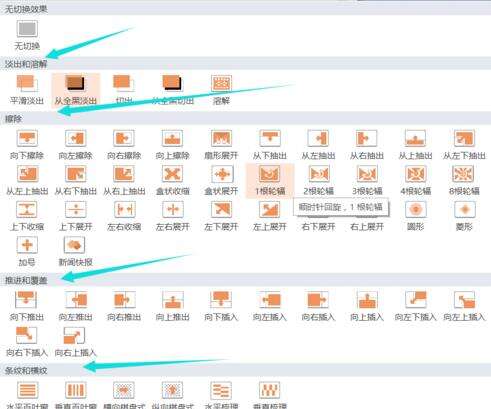This screenshot has height=409, width=491.
Task: Choose the 从右抽出 transition
Action: (367, 145)
